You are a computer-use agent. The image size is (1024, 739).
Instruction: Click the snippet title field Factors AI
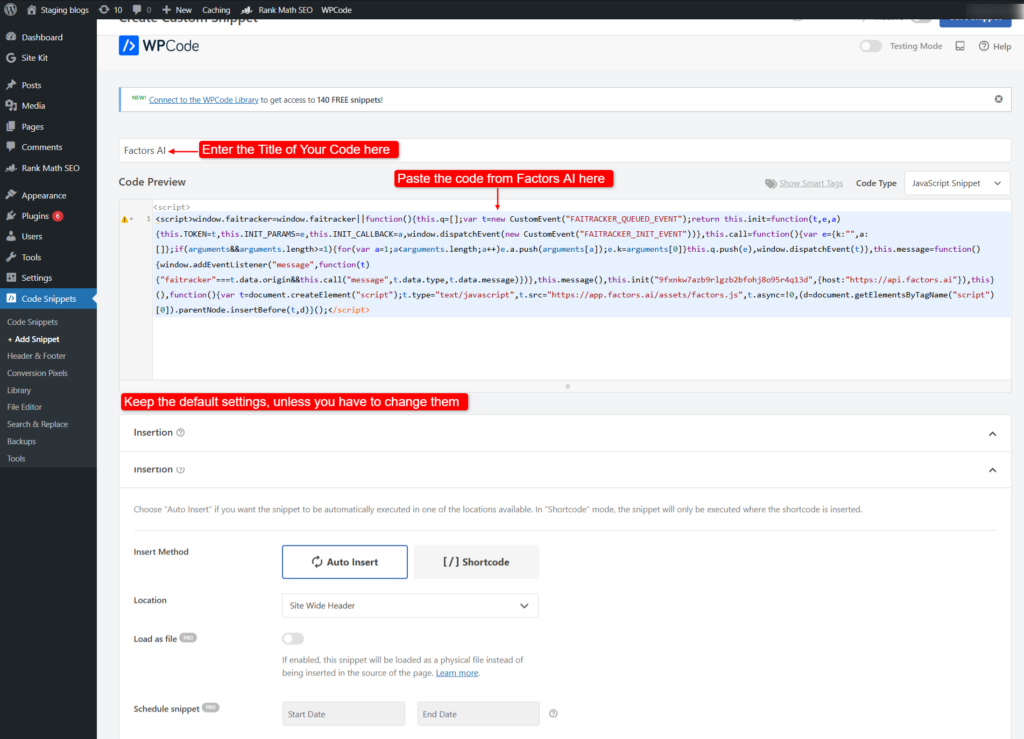(565, 151)
